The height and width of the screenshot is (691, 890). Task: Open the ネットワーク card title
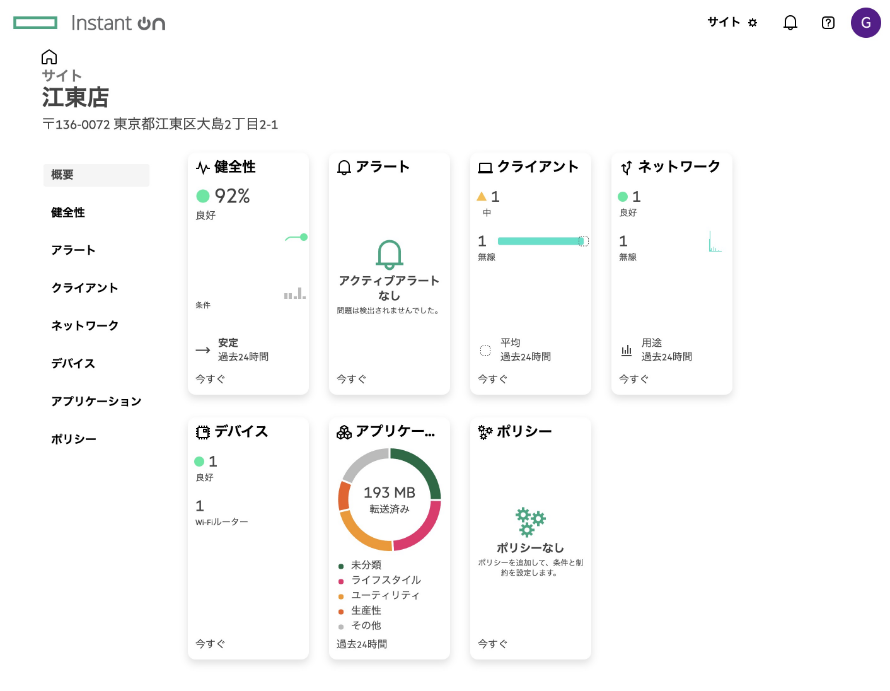(x=679, y=167)
